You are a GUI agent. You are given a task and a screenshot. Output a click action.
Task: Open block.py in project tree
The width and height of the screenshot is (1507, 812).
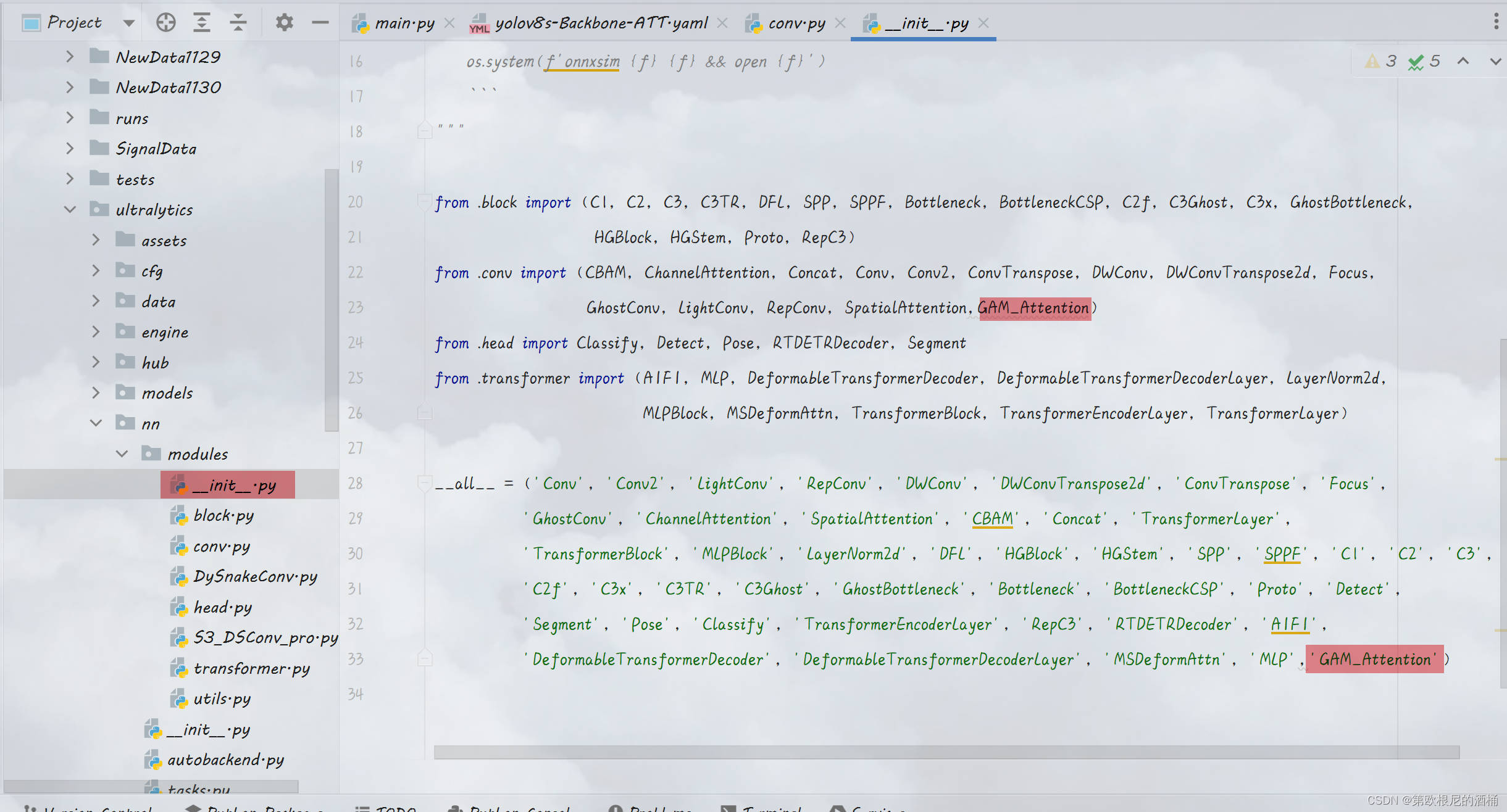pyautogui.click(x=223, y=515)
